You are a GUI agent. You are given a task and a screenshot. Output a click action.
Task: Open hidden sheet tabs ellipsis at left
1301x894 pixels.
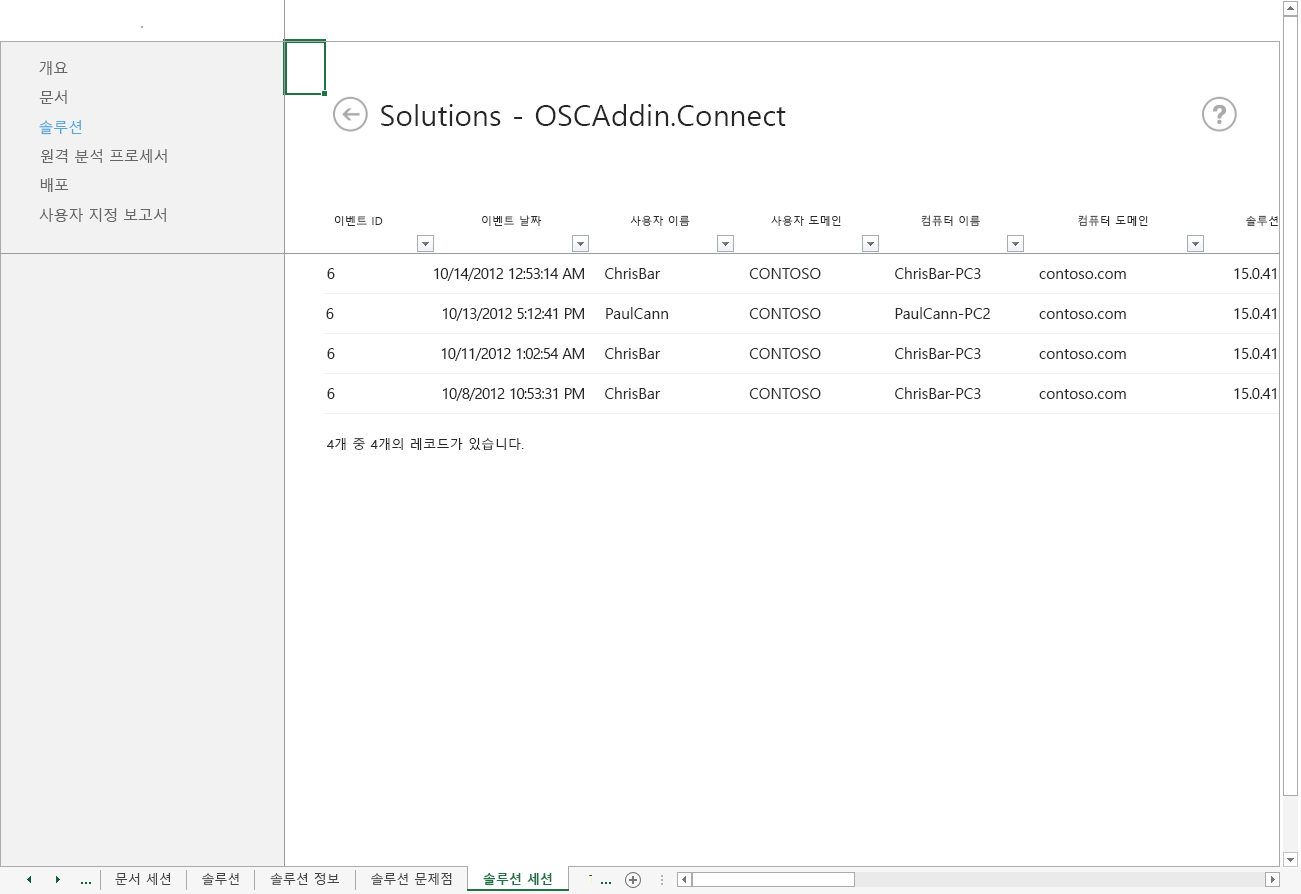[x=86, y=880]
